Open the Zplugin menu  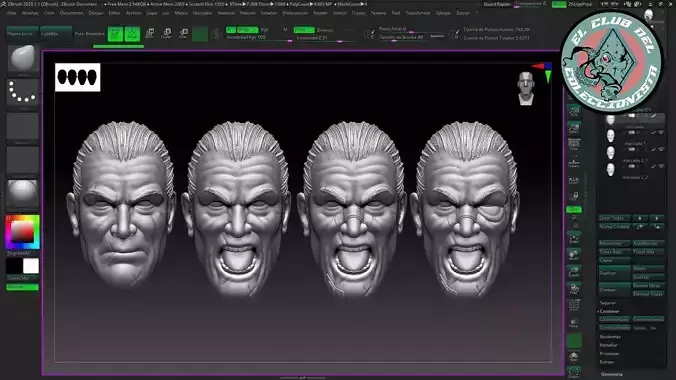click(x=443, y=13)
